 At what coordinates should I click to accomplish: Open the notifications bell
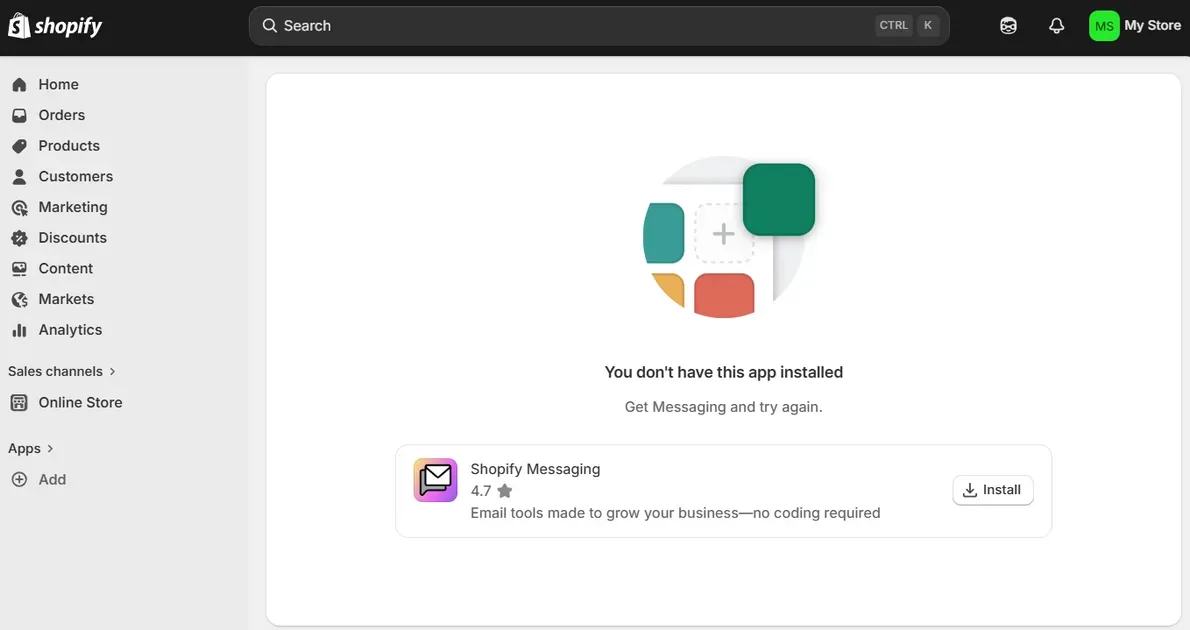point(1056,26)
